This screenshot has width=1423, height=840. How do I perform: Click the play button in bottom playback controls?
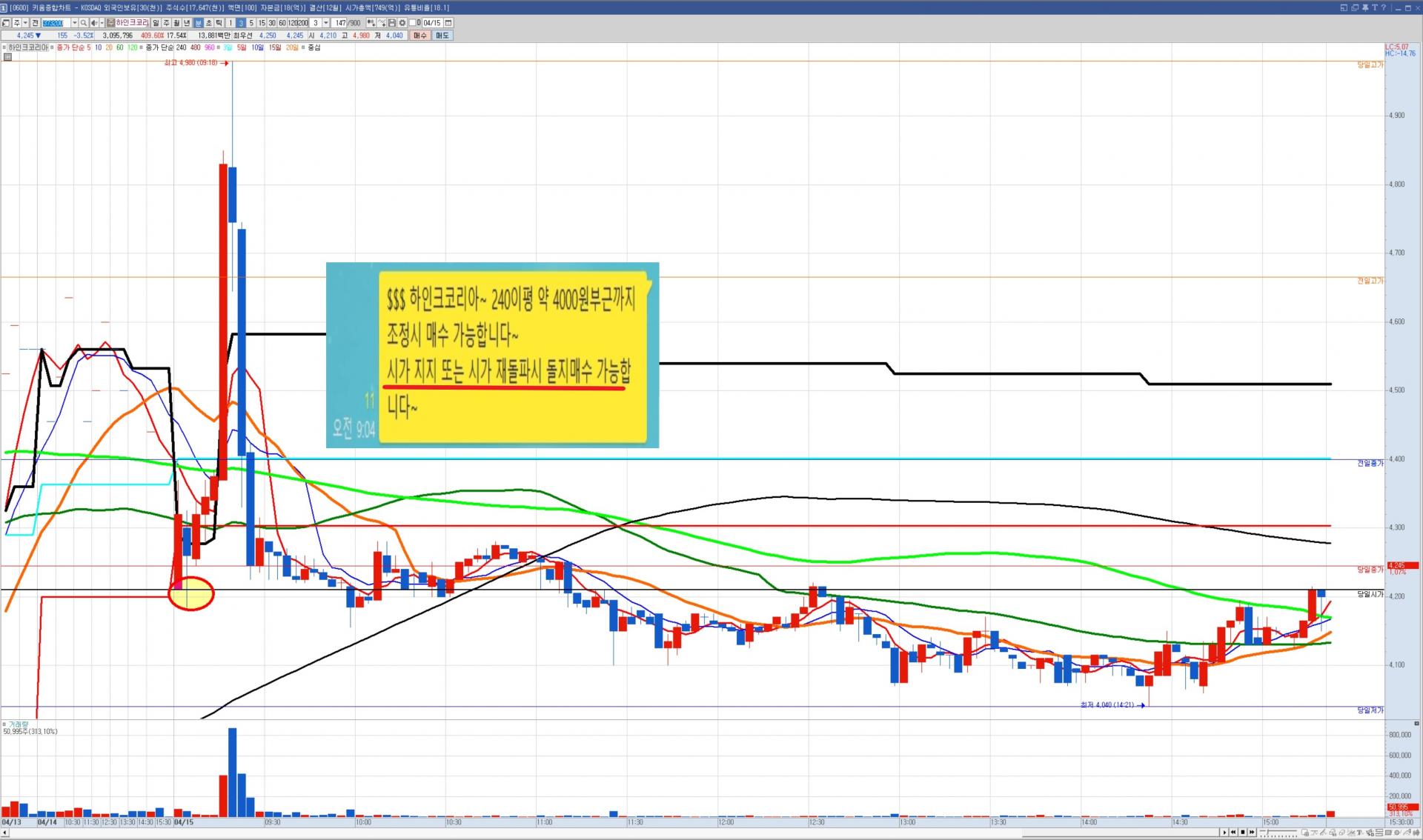1224,833
